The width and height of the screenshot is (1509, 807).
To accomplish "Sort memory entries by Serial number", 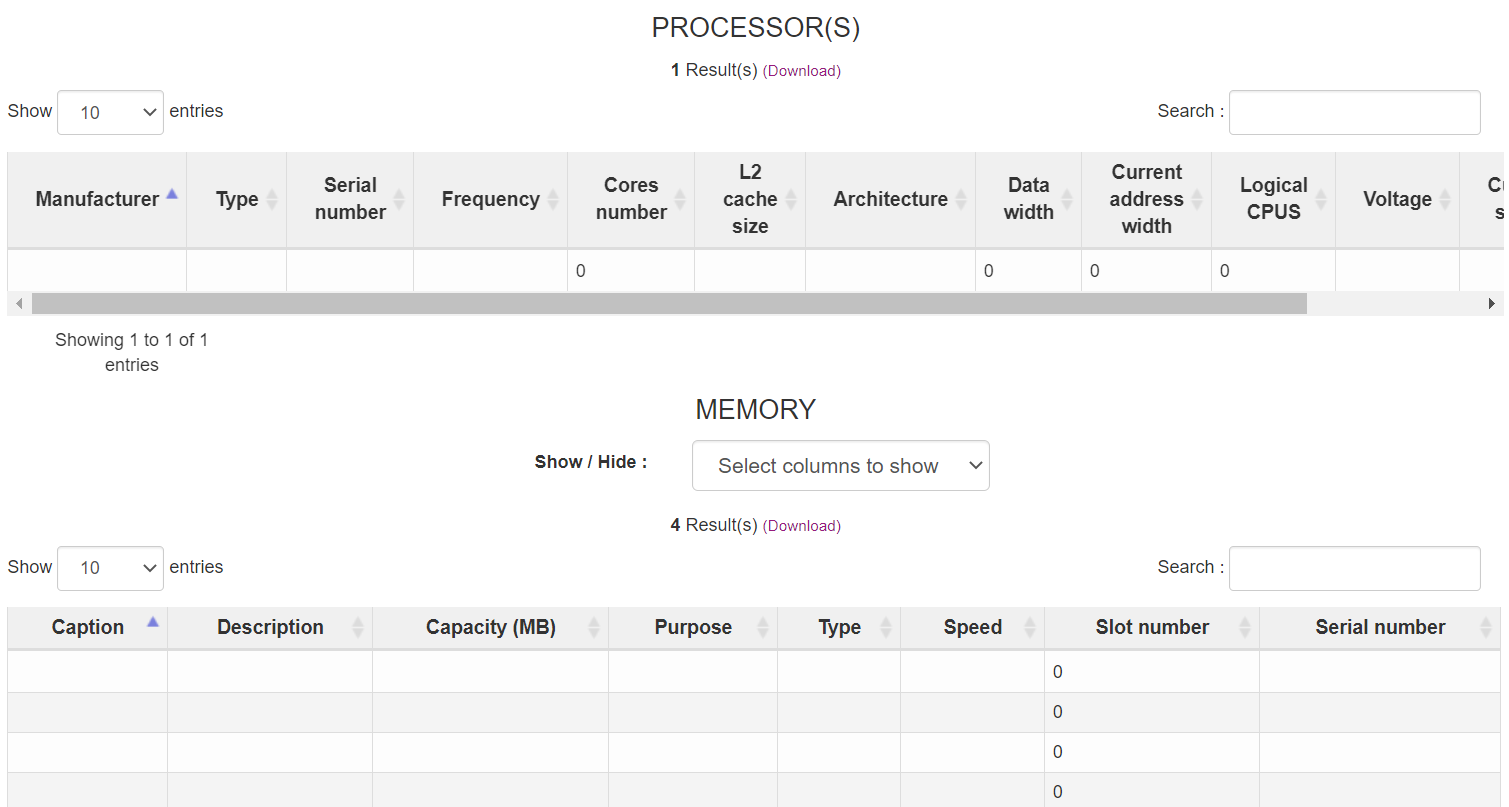I will [1380, 627].
